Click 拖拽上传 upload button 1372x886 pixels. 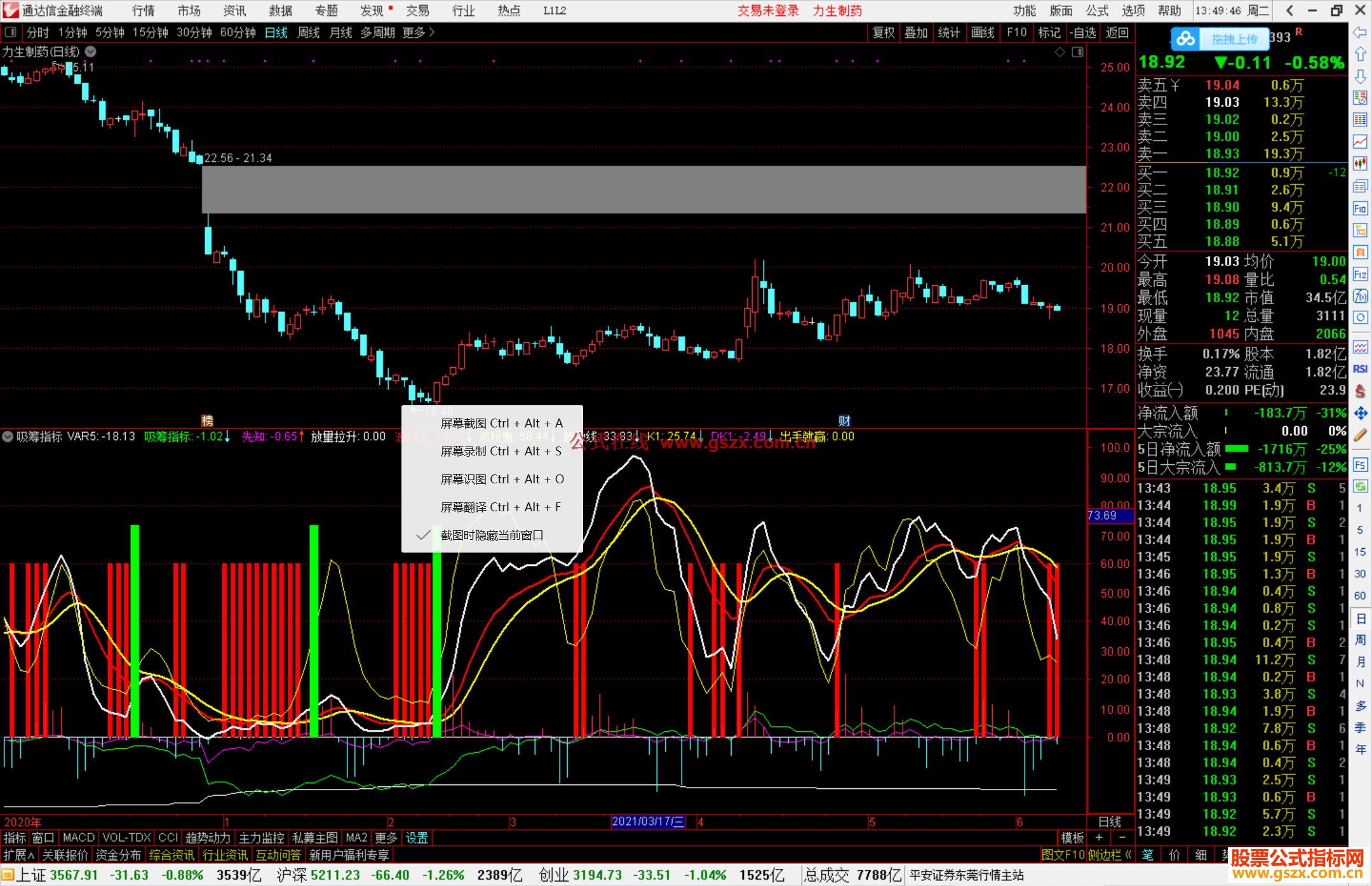tap(1234, 39)
